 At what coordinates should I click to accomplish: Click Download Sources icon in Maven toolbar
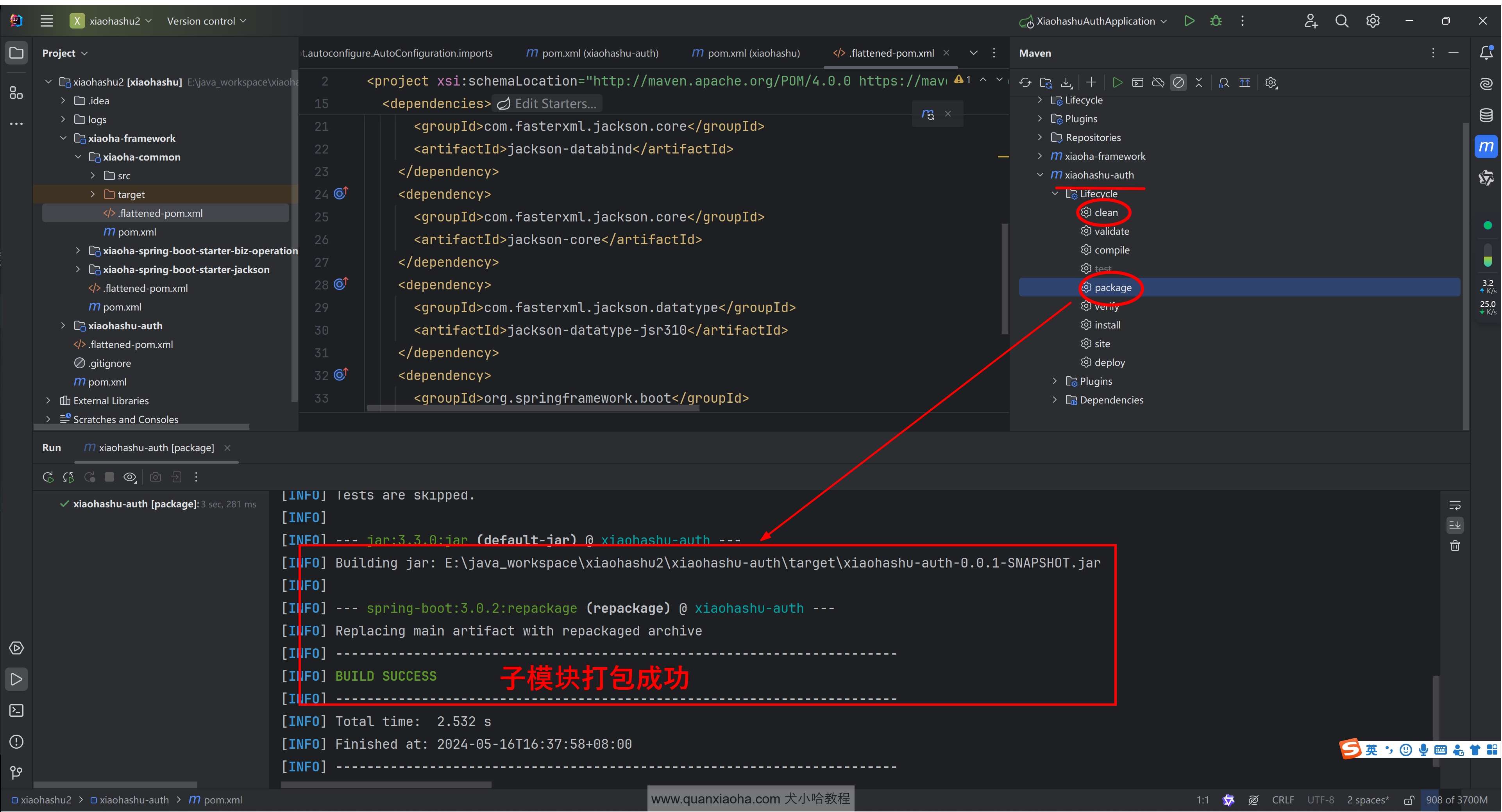tap(1066, 83)
